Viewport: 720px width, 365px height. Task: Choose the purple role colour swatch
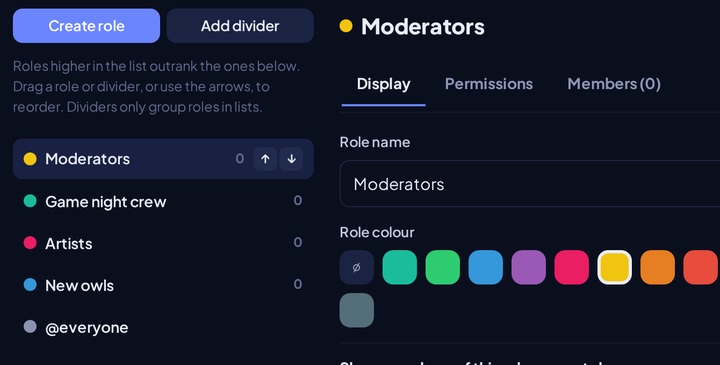(529, 267)
